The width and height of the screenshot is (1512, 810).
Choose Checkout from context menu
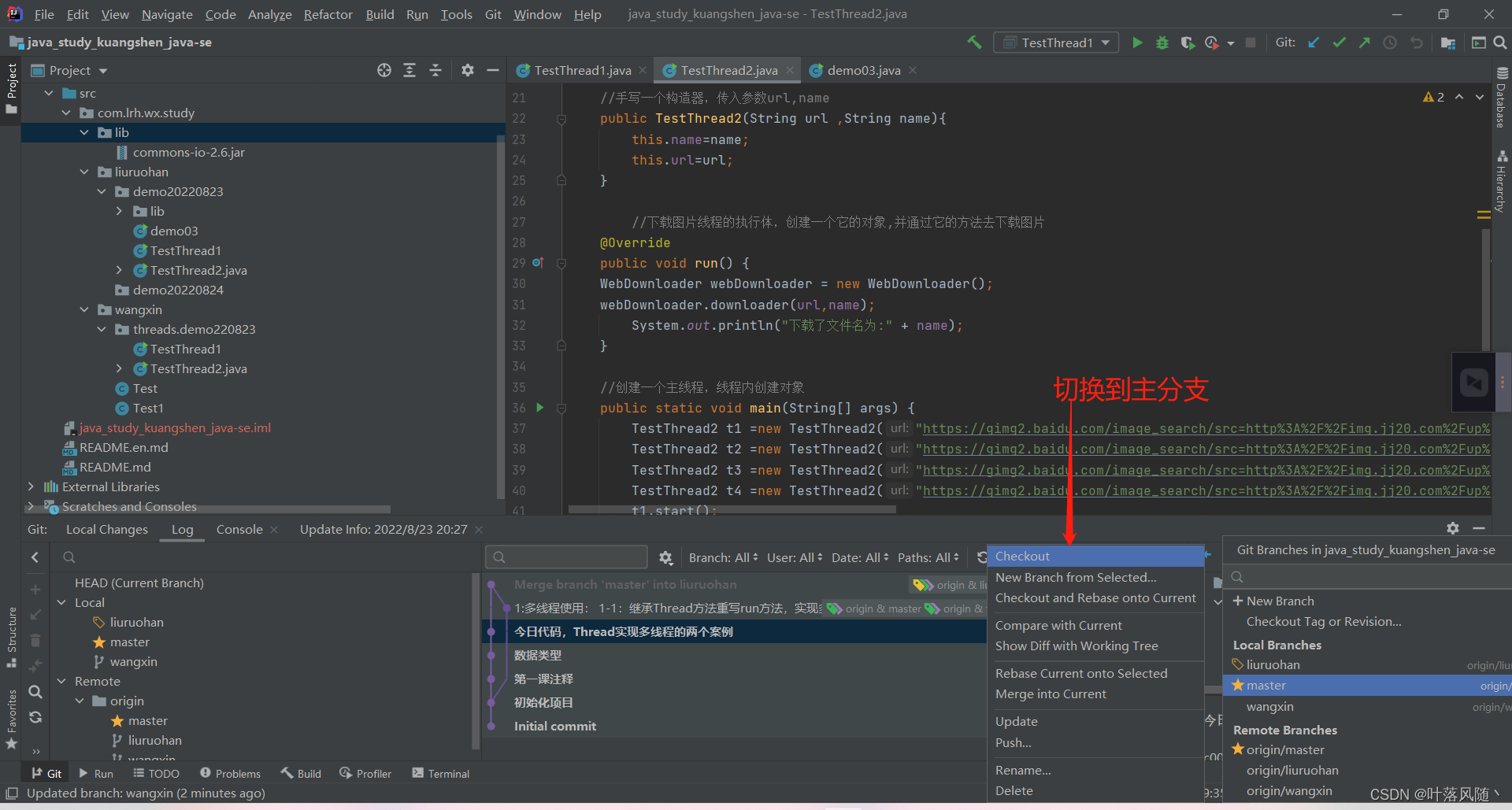tap(1095, 556)
